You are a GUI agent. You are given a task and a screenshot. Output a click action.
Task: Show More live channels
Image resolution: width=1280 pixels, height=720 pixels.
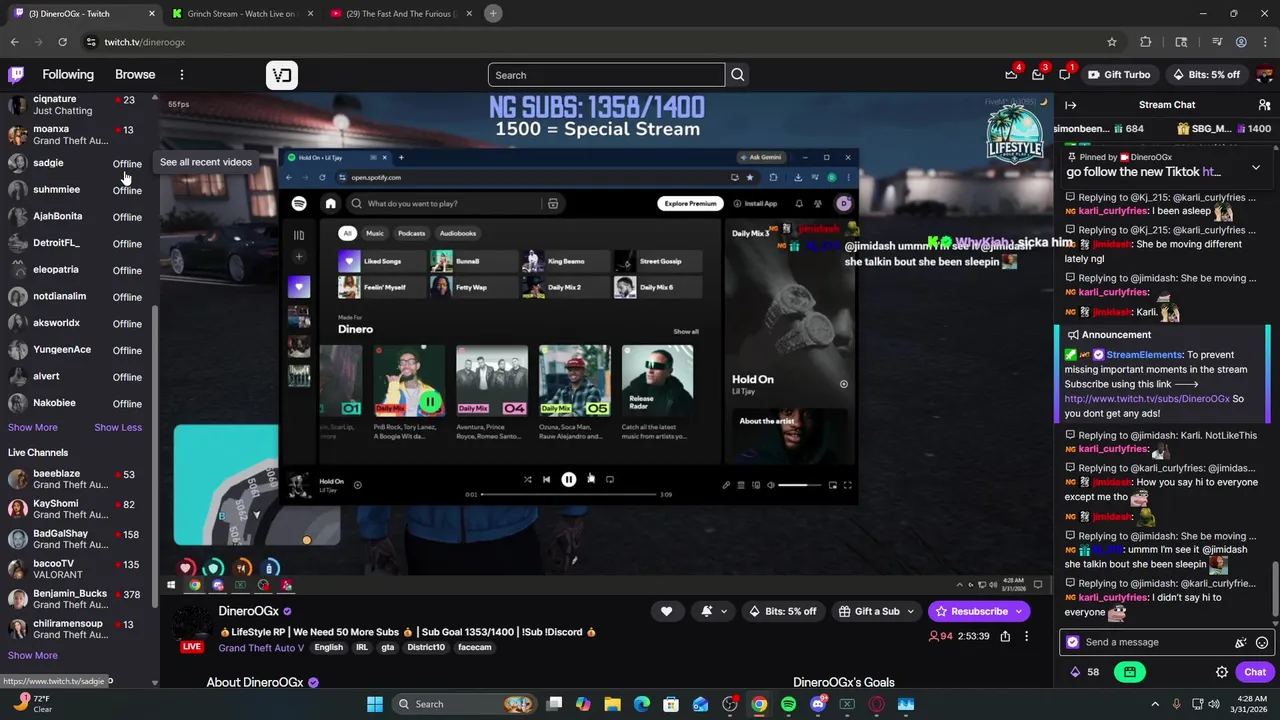coord(33,656)
